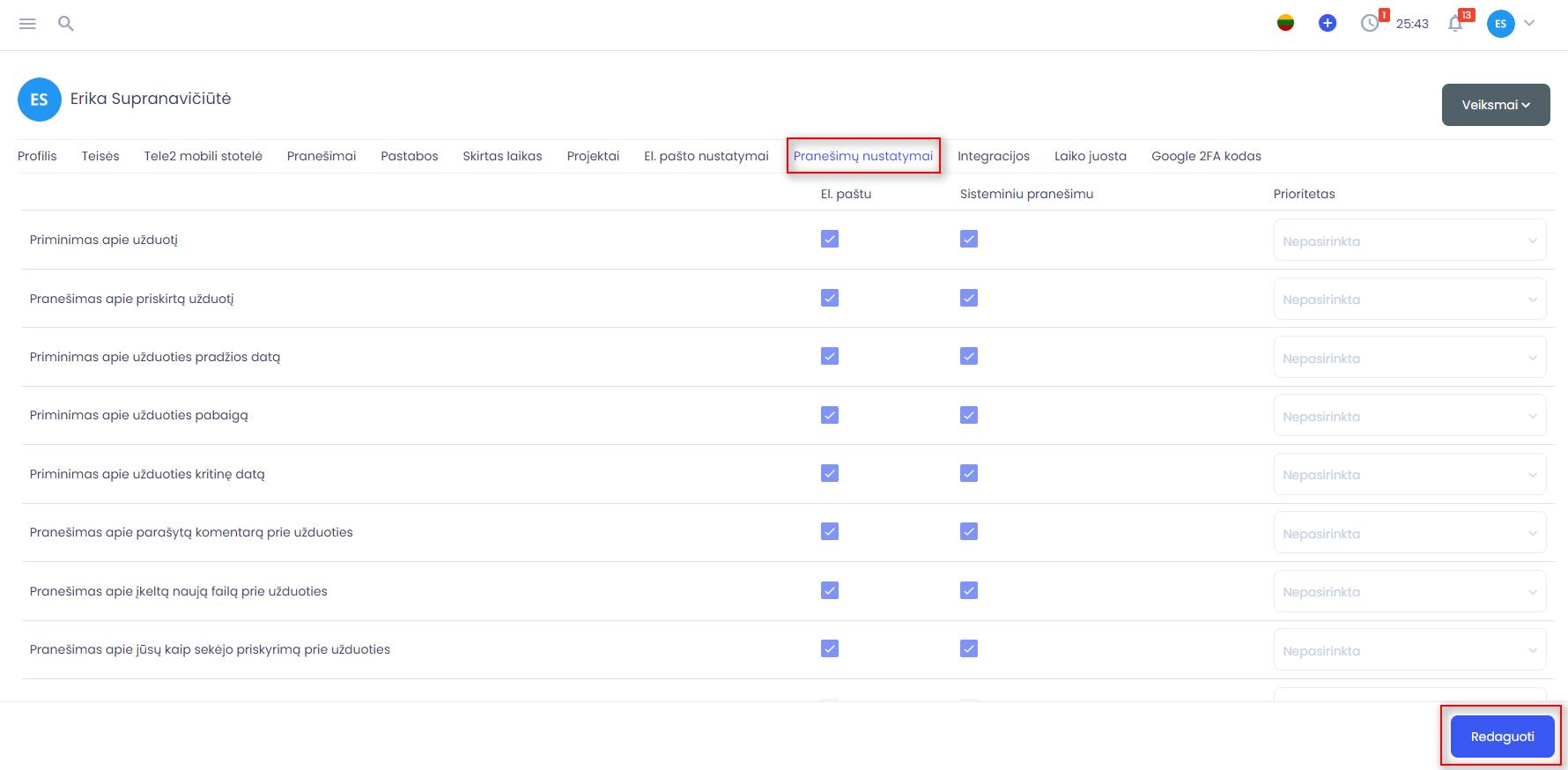Toggle email checkbox for Pranešimas apie priskirtą užduotį

[830, 298]
